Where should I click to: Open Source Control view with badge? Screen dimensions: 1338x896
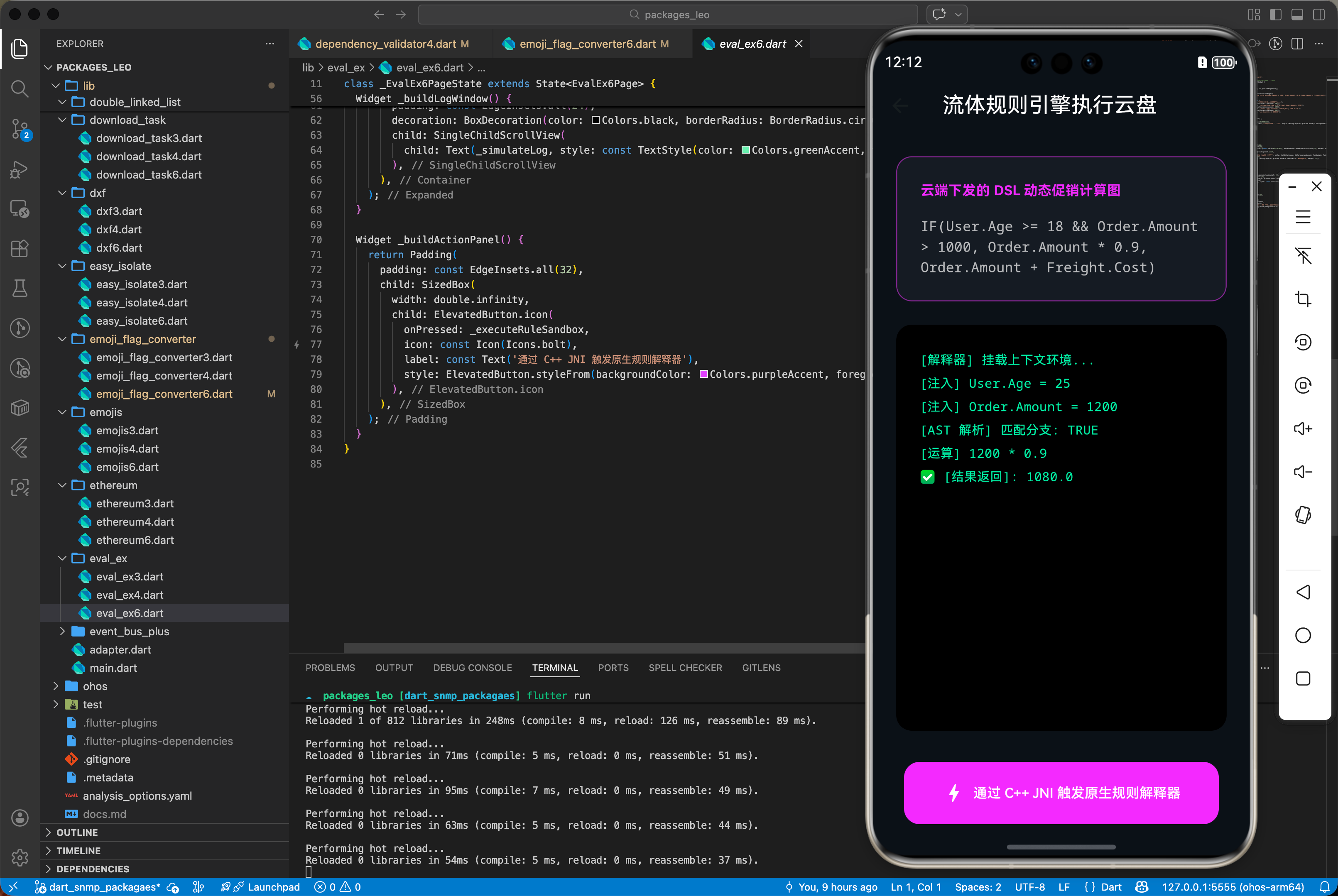(20, 129)
